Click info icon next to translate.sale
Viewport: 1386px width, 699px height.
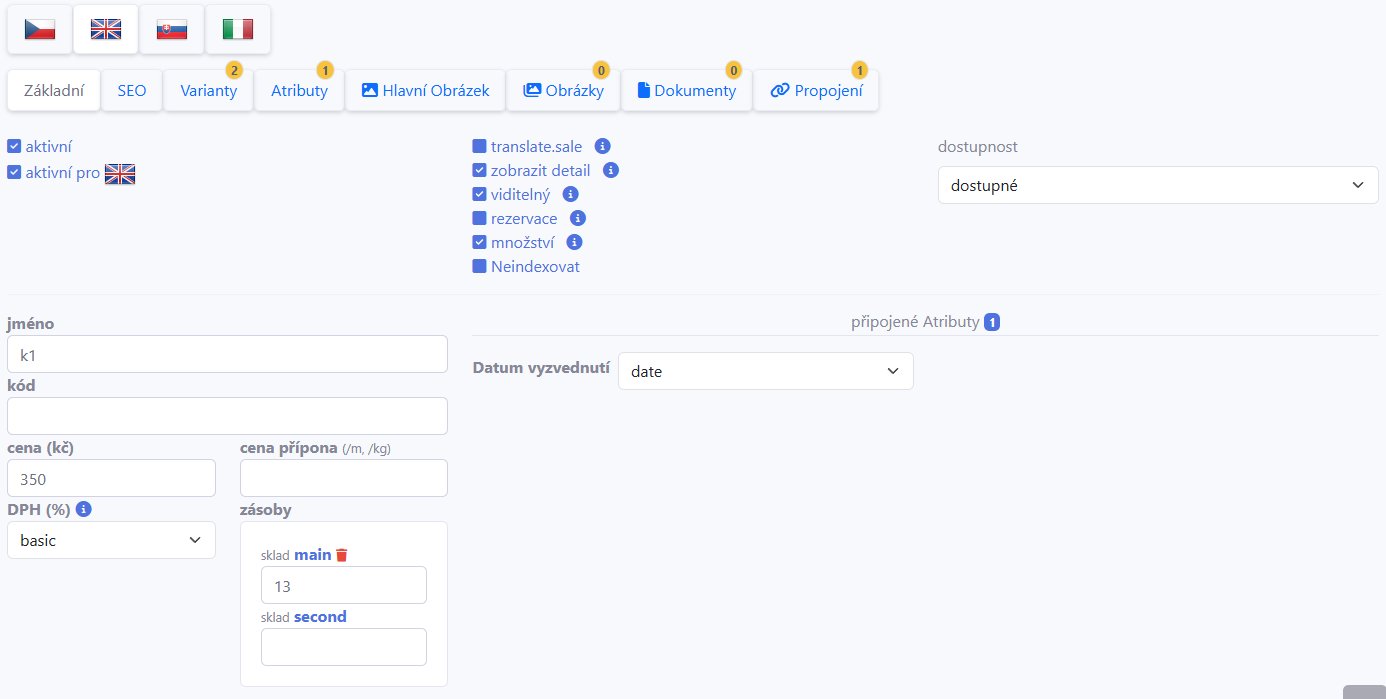[x=602, y=146]
